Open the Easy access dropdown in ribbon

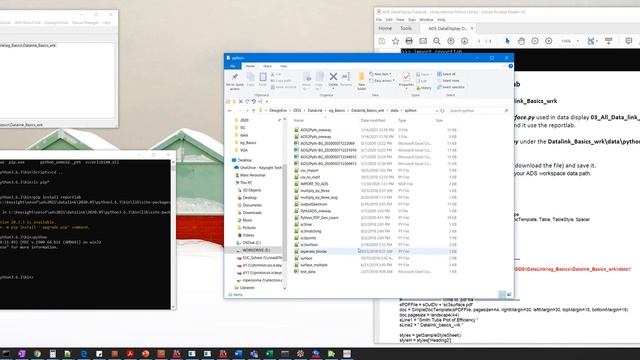click(382, 80)
